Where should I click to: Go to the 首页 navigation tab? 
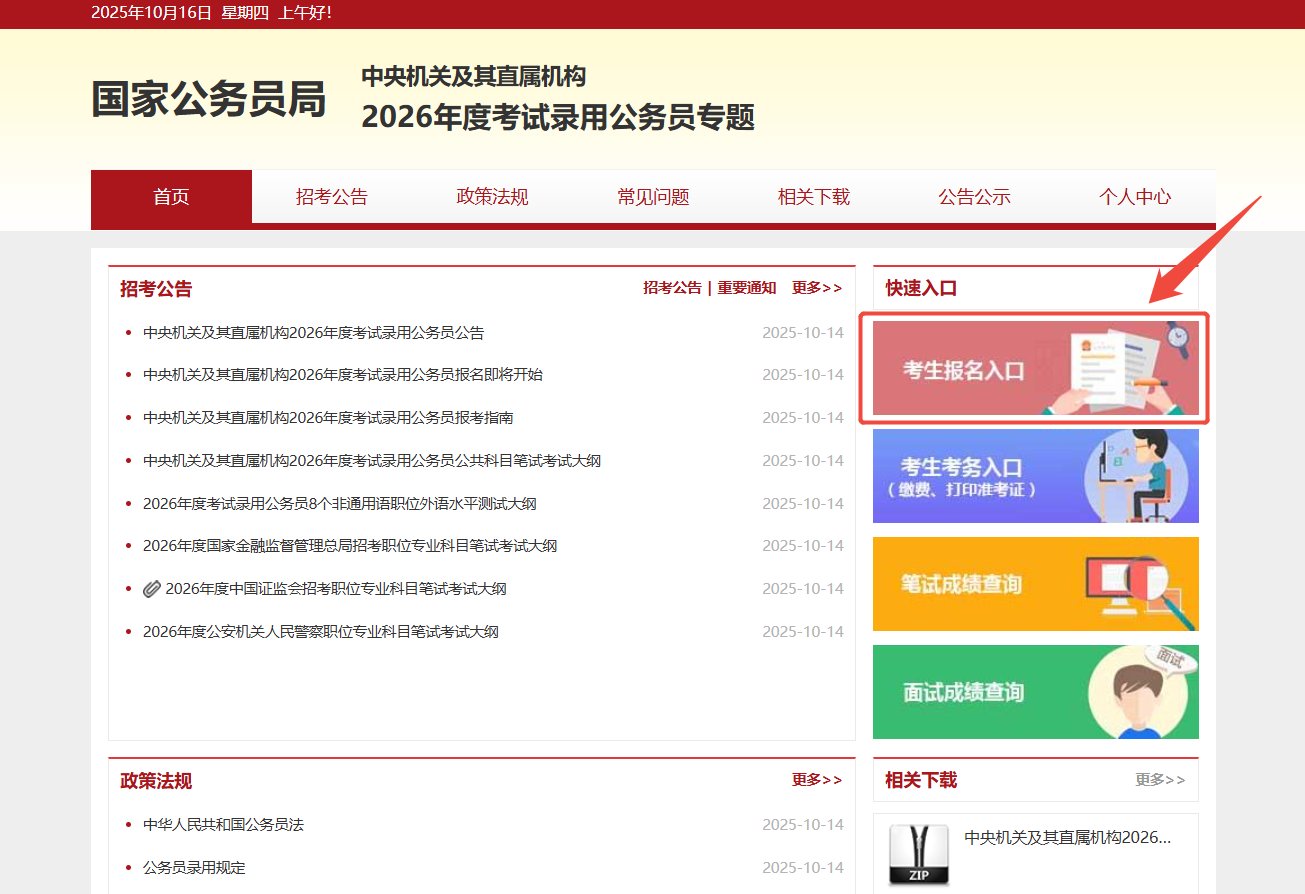tap(171, 197)
